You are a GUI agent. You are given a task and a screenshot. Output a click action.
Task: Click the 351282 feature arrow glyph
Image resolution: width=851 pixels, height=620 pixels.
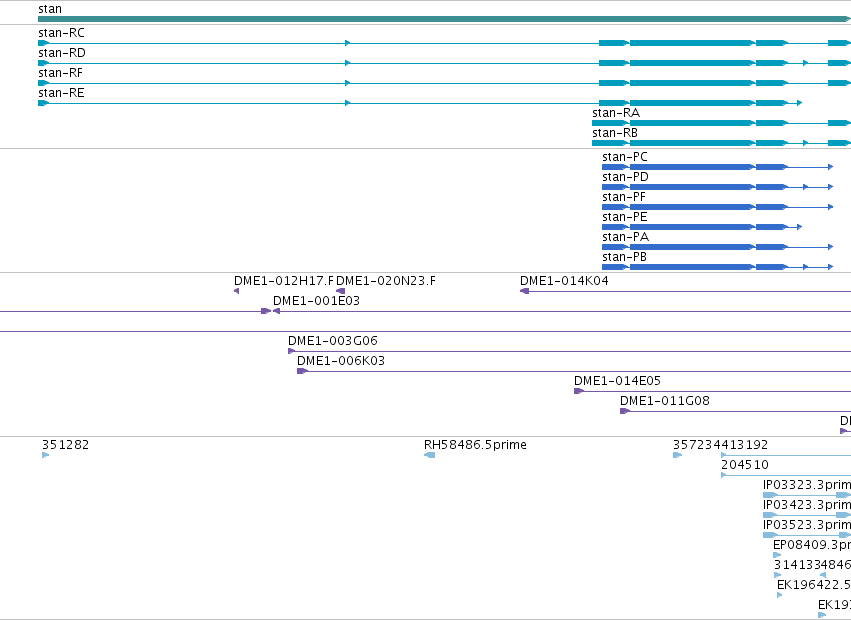[46, 455]
